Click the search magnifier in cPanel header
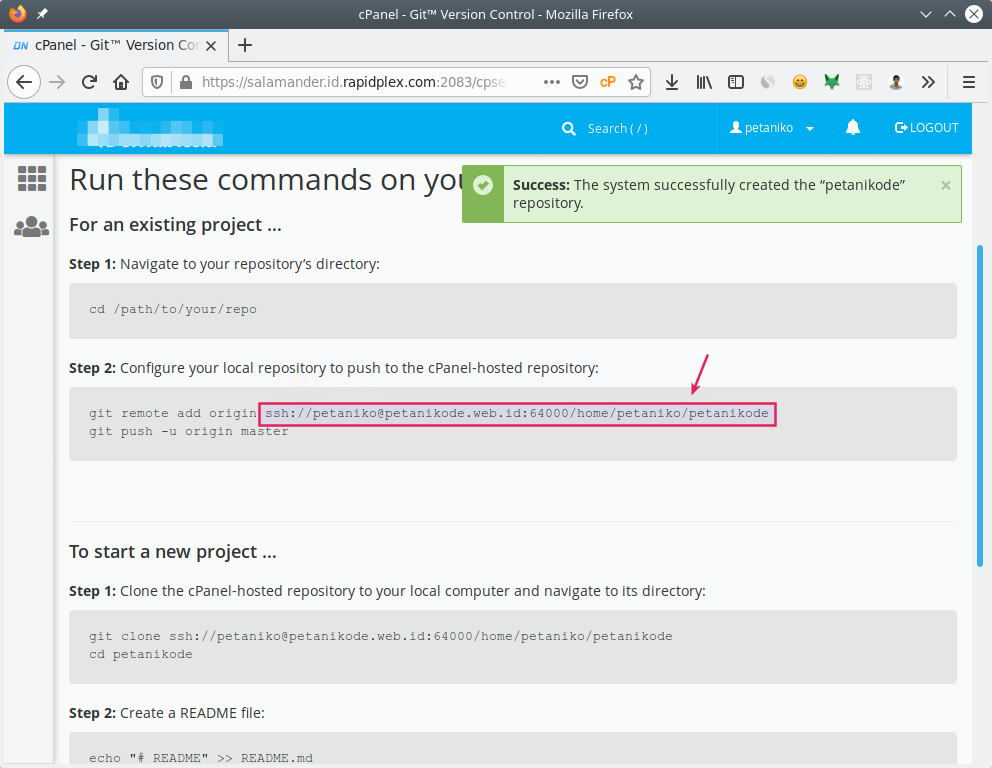992x768 pixels. (x=569, y=128)
